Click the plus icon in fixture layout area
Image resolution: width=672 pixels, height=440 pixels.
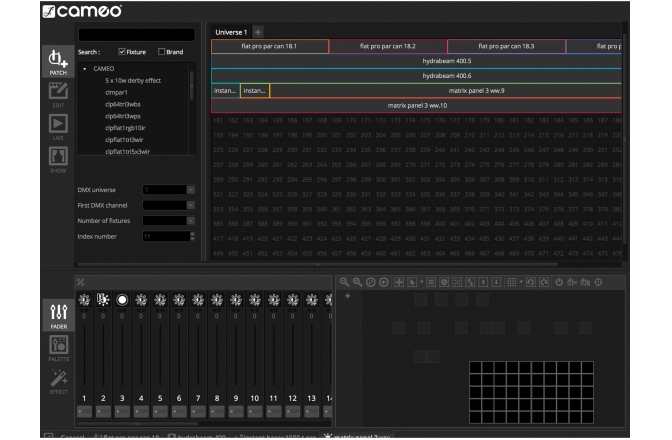(x=348, y=296)
